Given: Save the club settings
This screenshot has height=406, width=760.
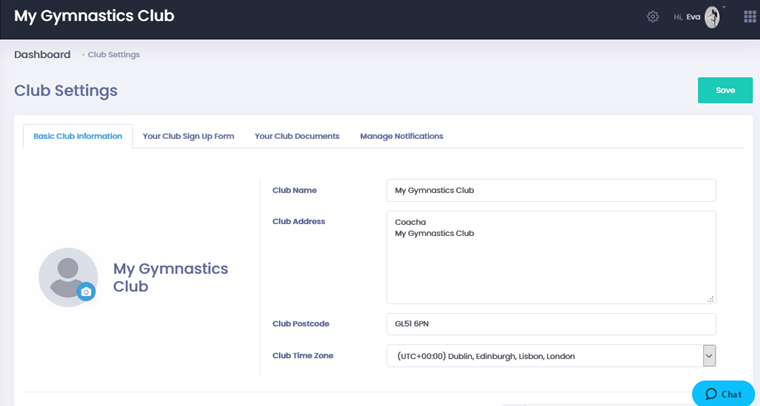Looking at the screenshot, I should 725,90.
